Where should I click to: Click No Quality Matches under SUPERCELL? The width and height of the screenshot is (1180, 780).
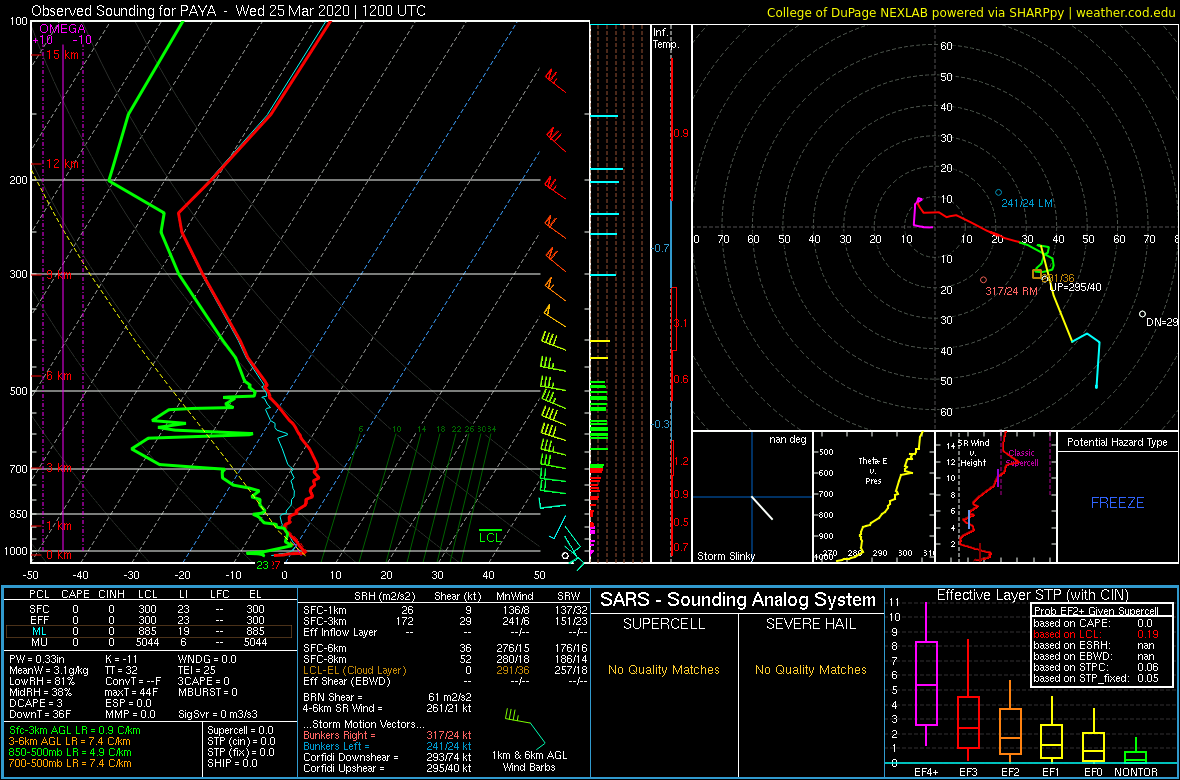(664, 670)
